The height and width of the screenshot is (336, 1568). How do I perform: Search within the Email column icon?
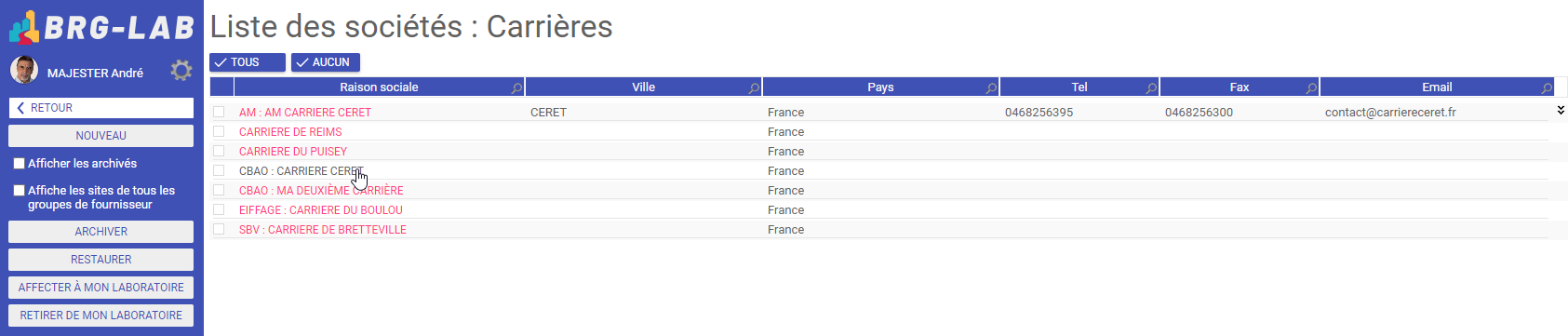(1547, 87)
